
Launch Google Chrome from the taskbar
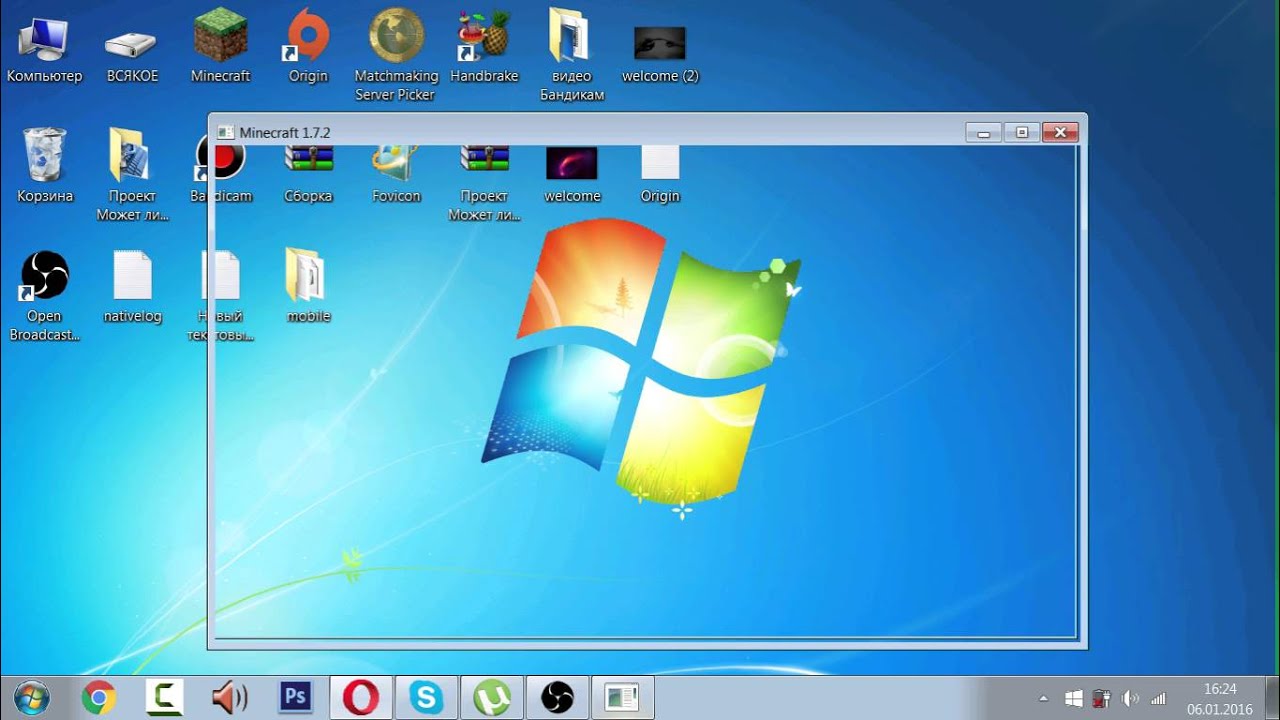[98, 697]
